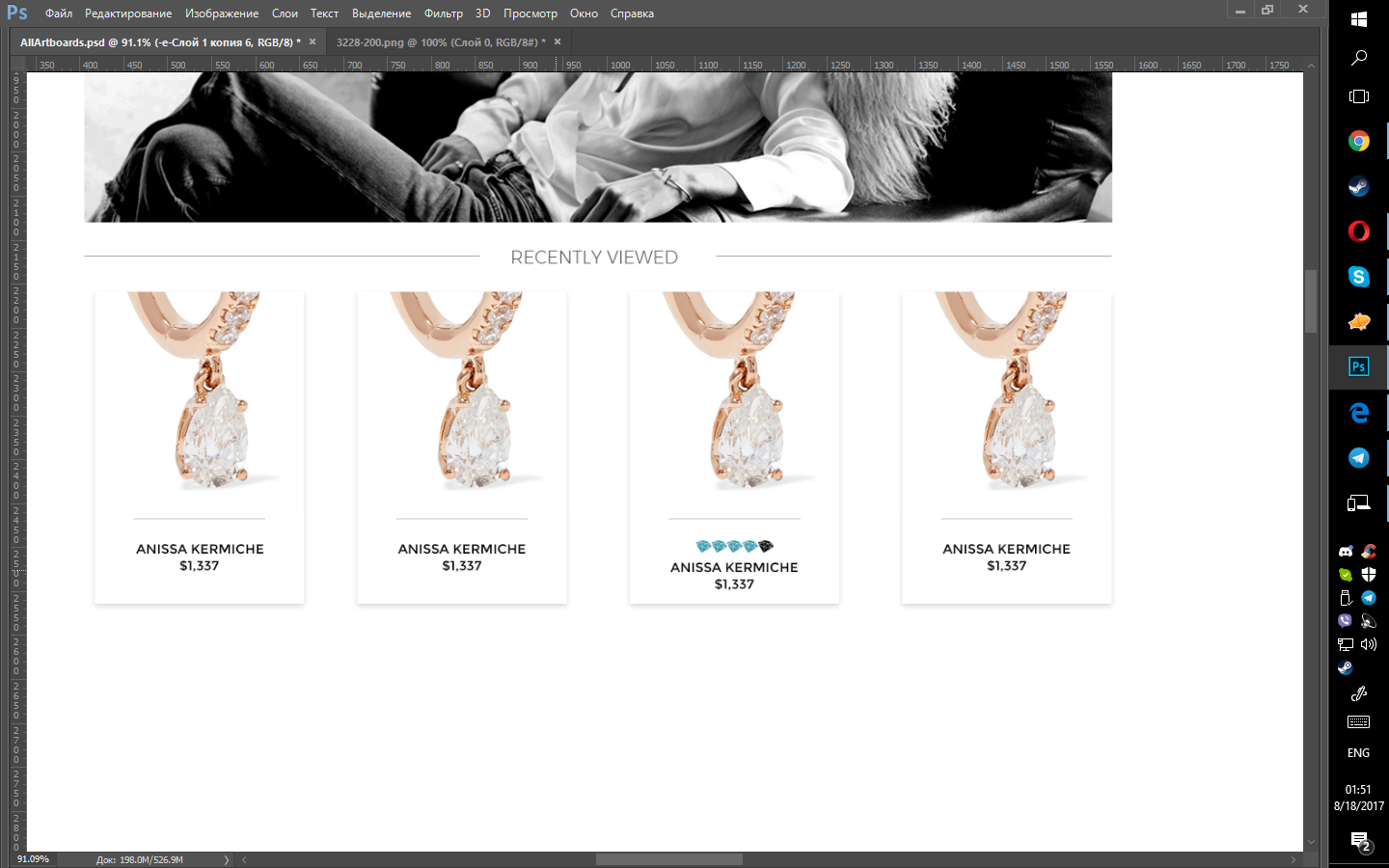1389x868 pixels.
Task: Open the Редактирование menu
Action: coord(128,14)
